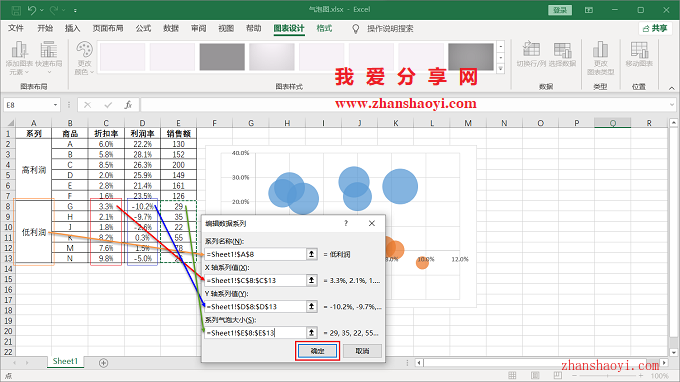Open the 更改颜色 palette dropdown

pyautogui.click(x=84, y=57)
